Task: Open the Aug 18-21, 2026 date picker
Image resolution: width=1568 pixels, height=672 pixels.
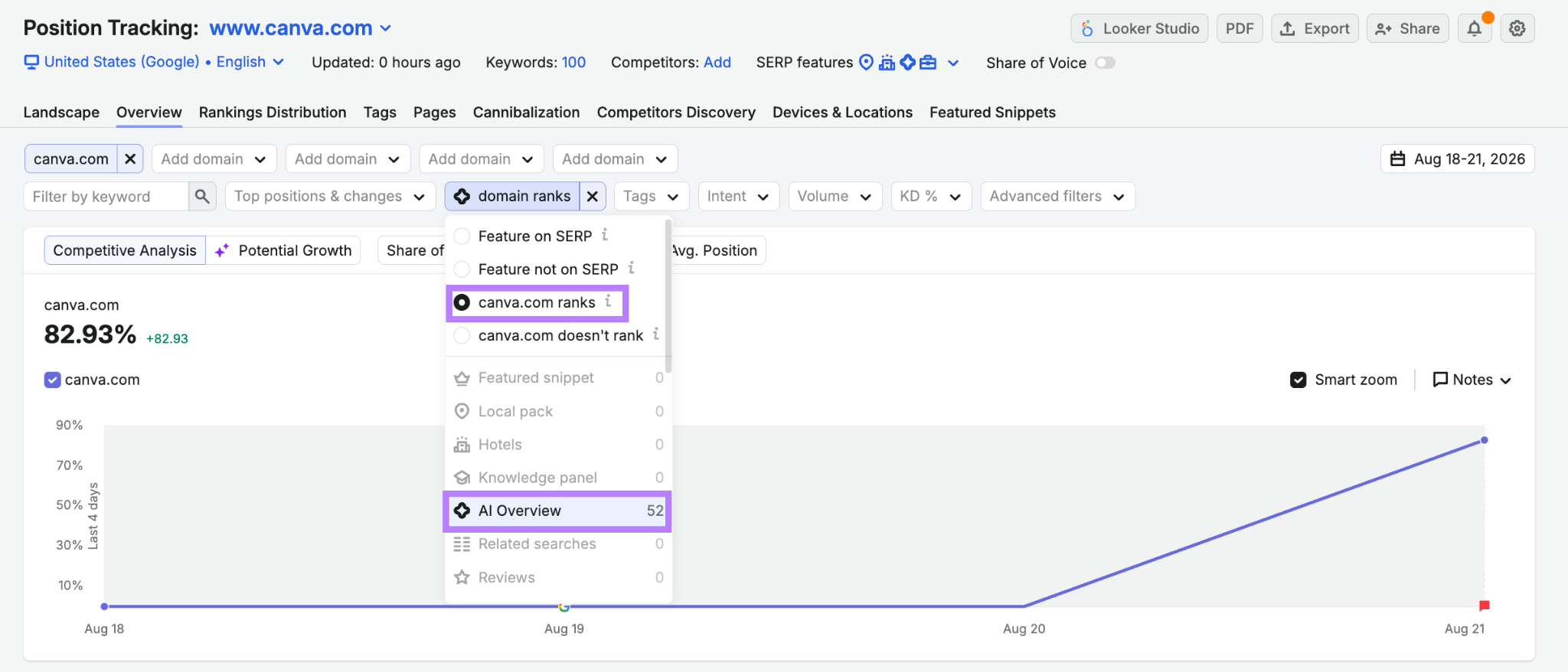Action: click(1458, 159)
